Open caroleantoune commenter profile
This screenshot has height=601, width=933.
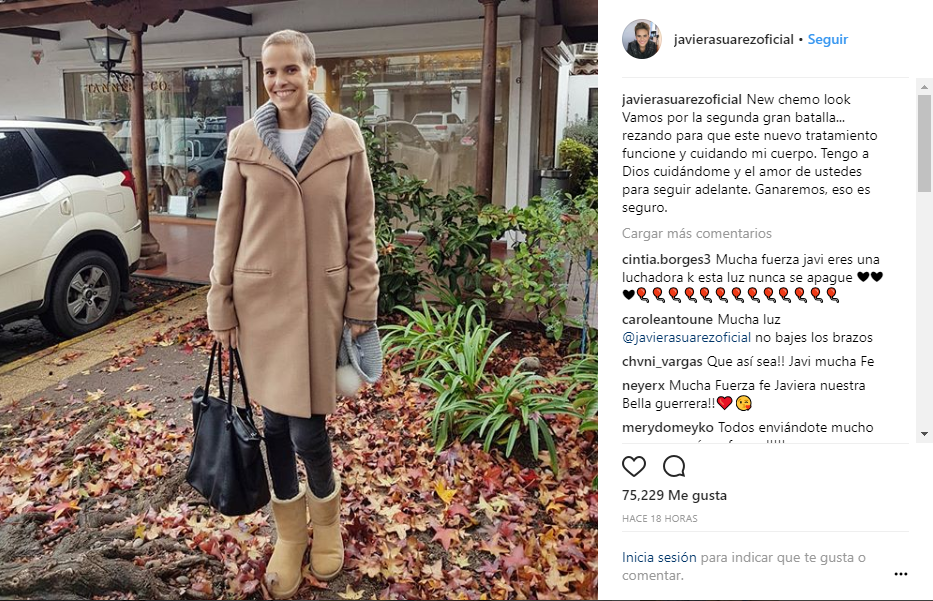pyautogui.click(x=667, y=320)
